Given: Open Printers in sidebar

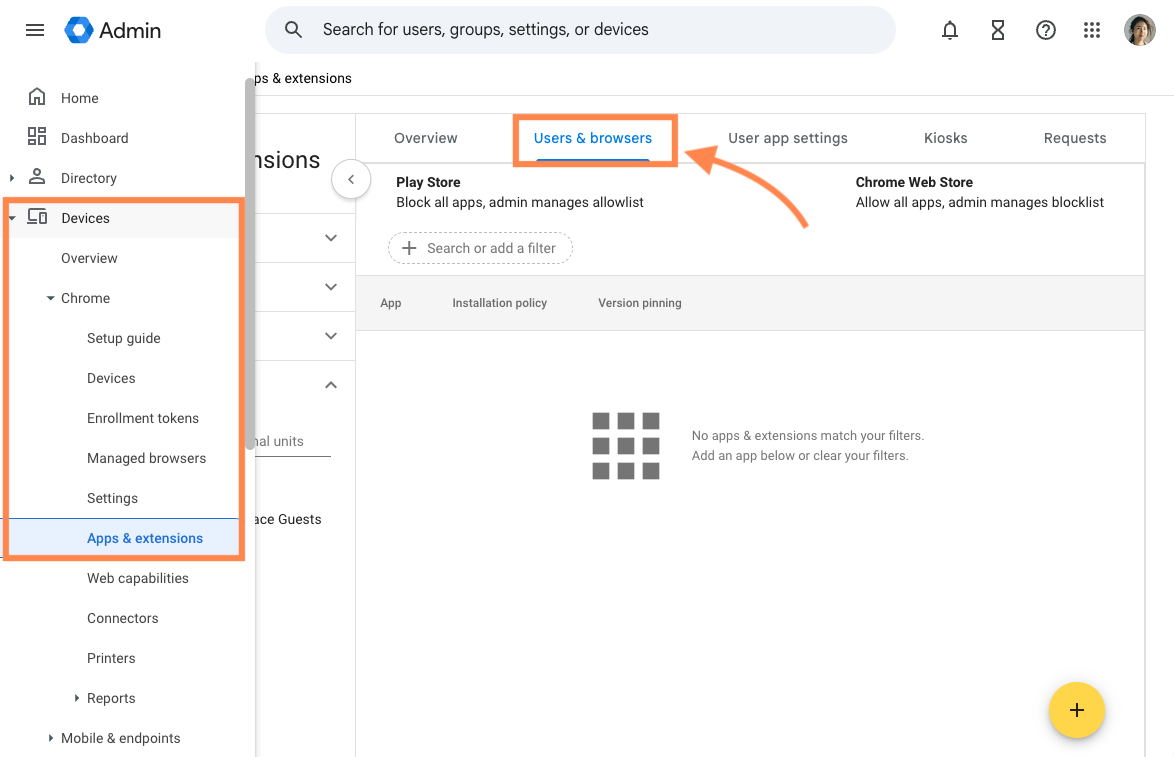Looking at the screenshot, I should (x=111, y=658).
